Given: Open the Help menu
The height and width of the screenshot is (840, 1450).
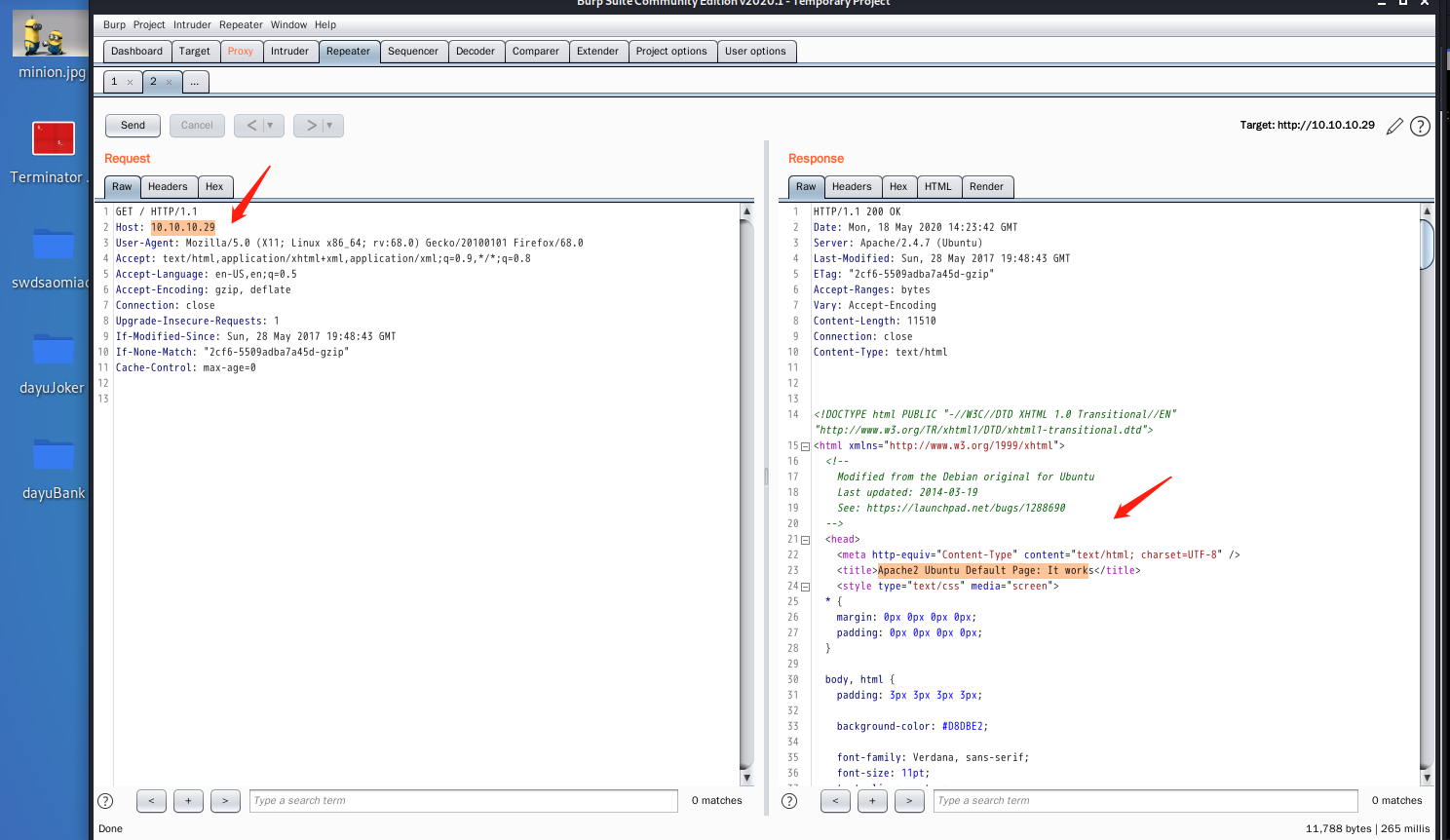Looking at the screenshot, I should click(x=325, y=25).
